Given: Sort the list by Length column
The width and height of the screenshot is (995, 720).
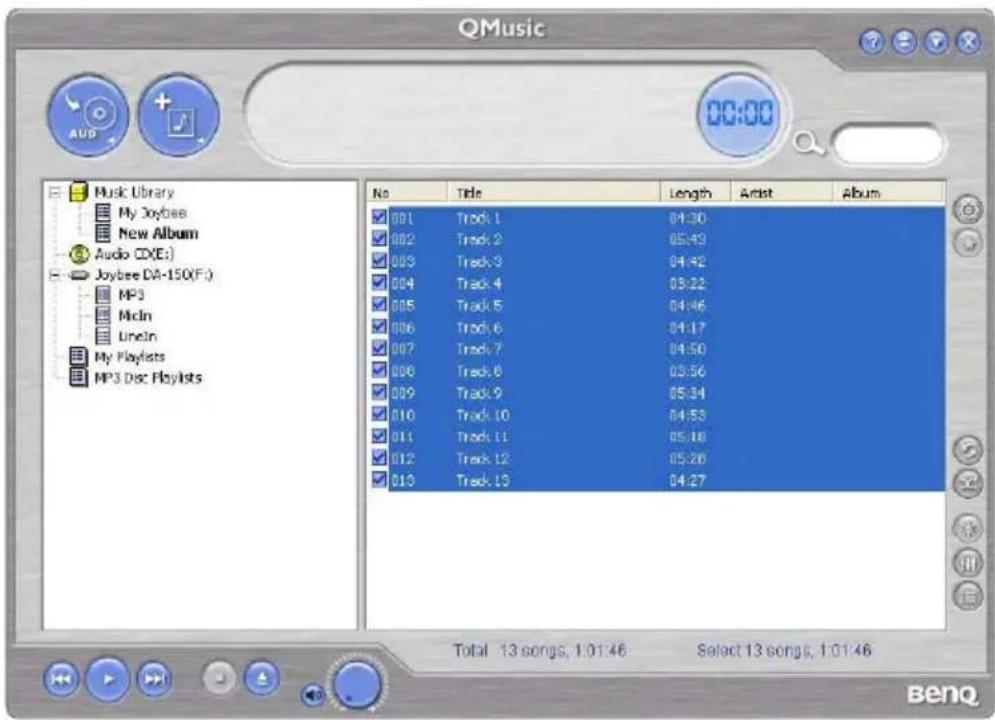Looking at the screenshot, I should click(x=696, y=193).
